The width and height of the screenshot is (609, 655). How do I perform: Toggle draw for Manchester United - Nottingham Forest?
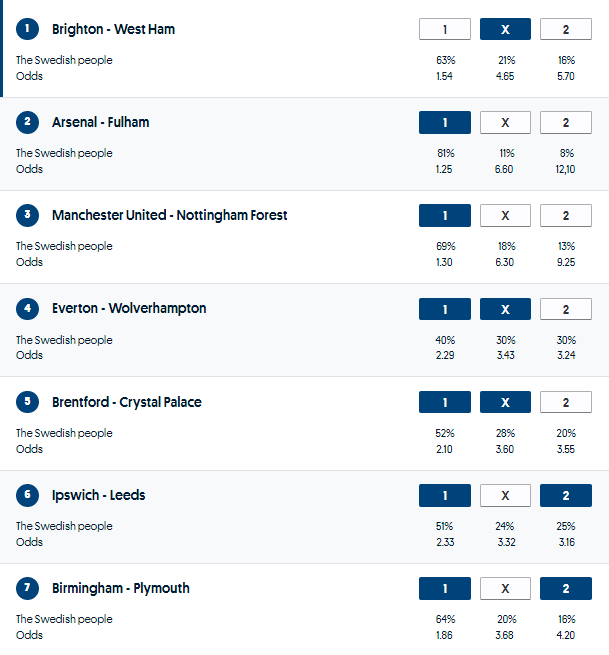tap(505, 215)
